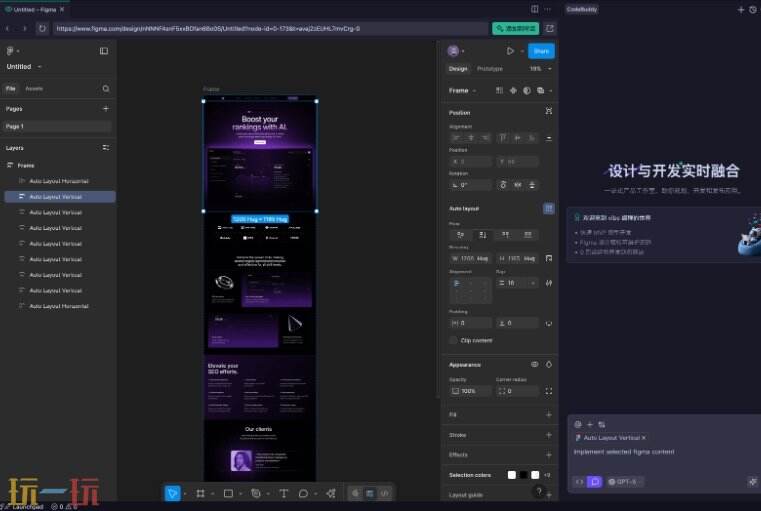Switch to the Prototype tab
This screenshot has height=511, width=761.
click(490, 69)
